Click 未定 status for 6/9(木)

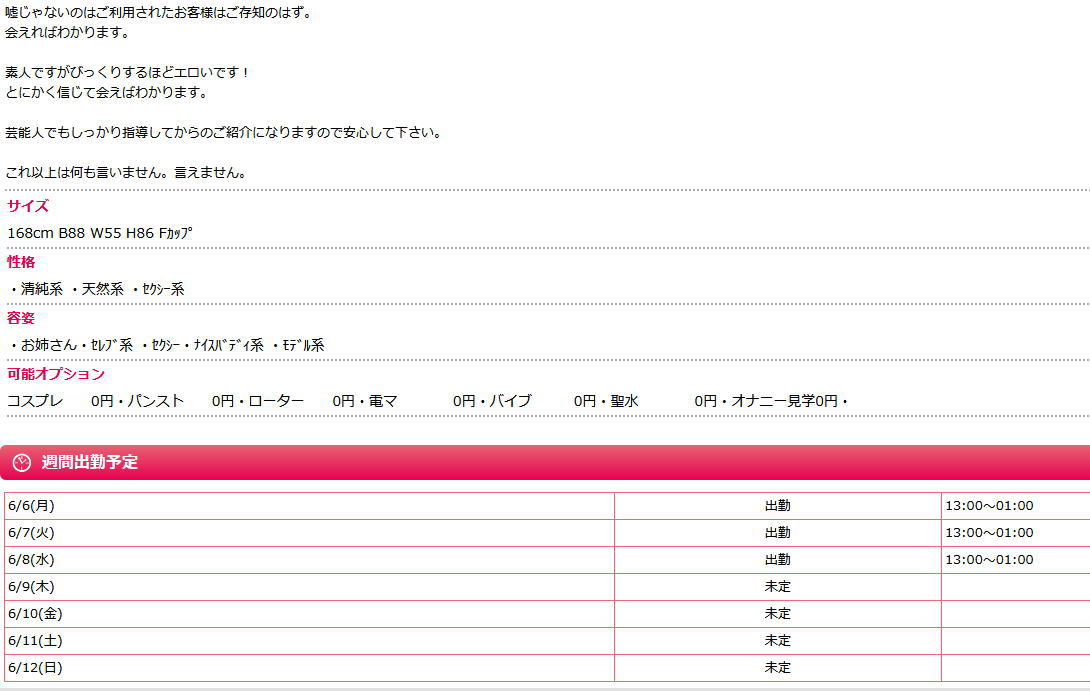point(777,587)
